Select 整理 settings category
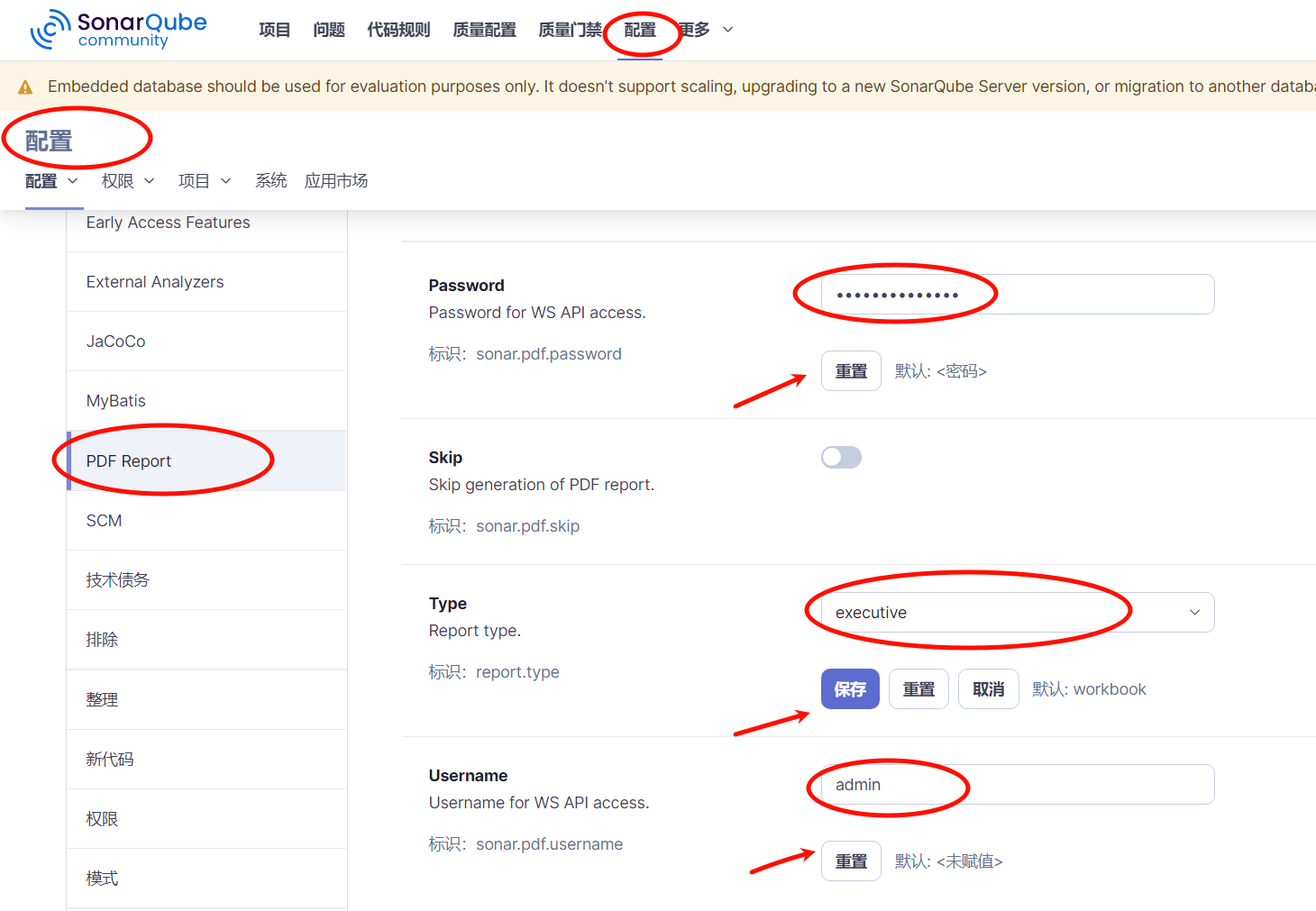Viewport: 1316px width, 911px height. tap(206, 699)
